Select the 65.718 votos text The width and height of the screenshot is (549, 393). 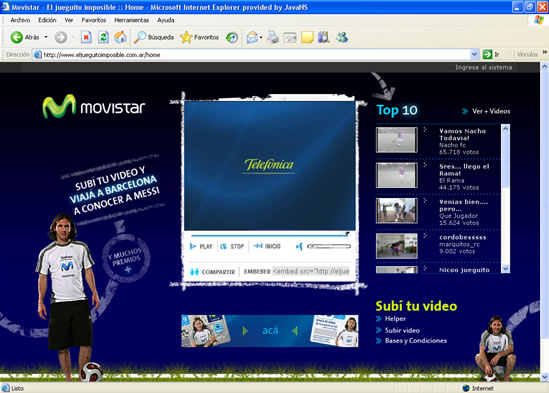[458, 152]
